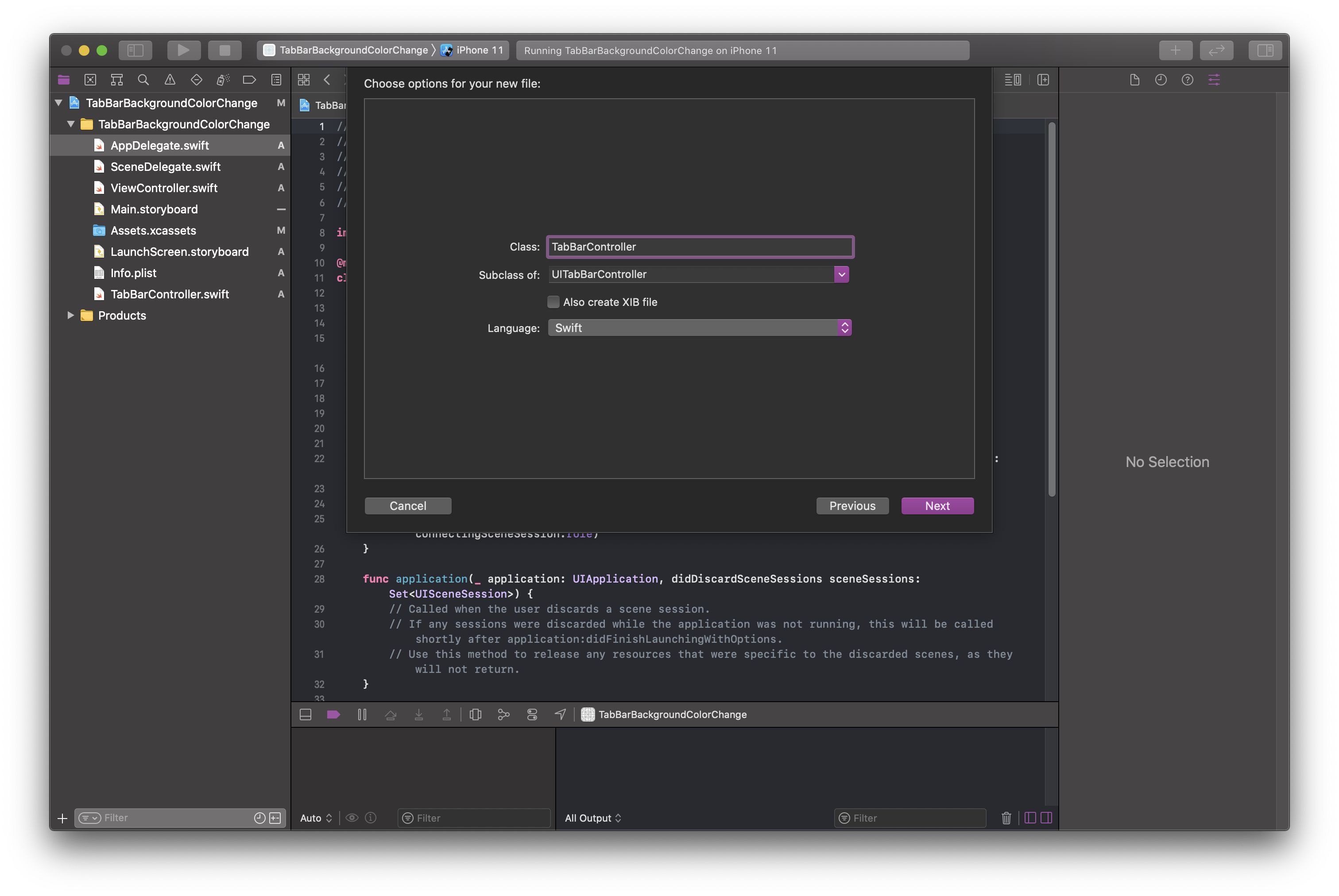Image resolution: width=1339 pixels, height=896 pixels.
Task: Click the Cancel button
Action: coord(407,506)
